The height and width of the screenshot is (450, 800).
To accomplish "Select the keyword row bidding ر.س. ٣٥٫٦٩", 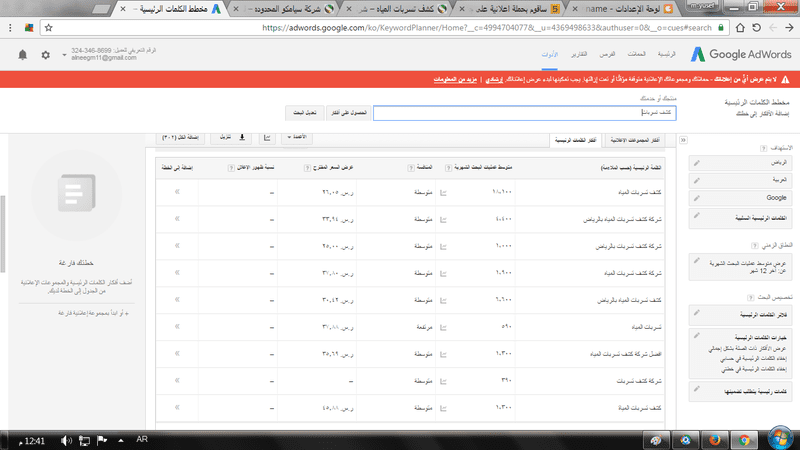I will coord(410,354).
